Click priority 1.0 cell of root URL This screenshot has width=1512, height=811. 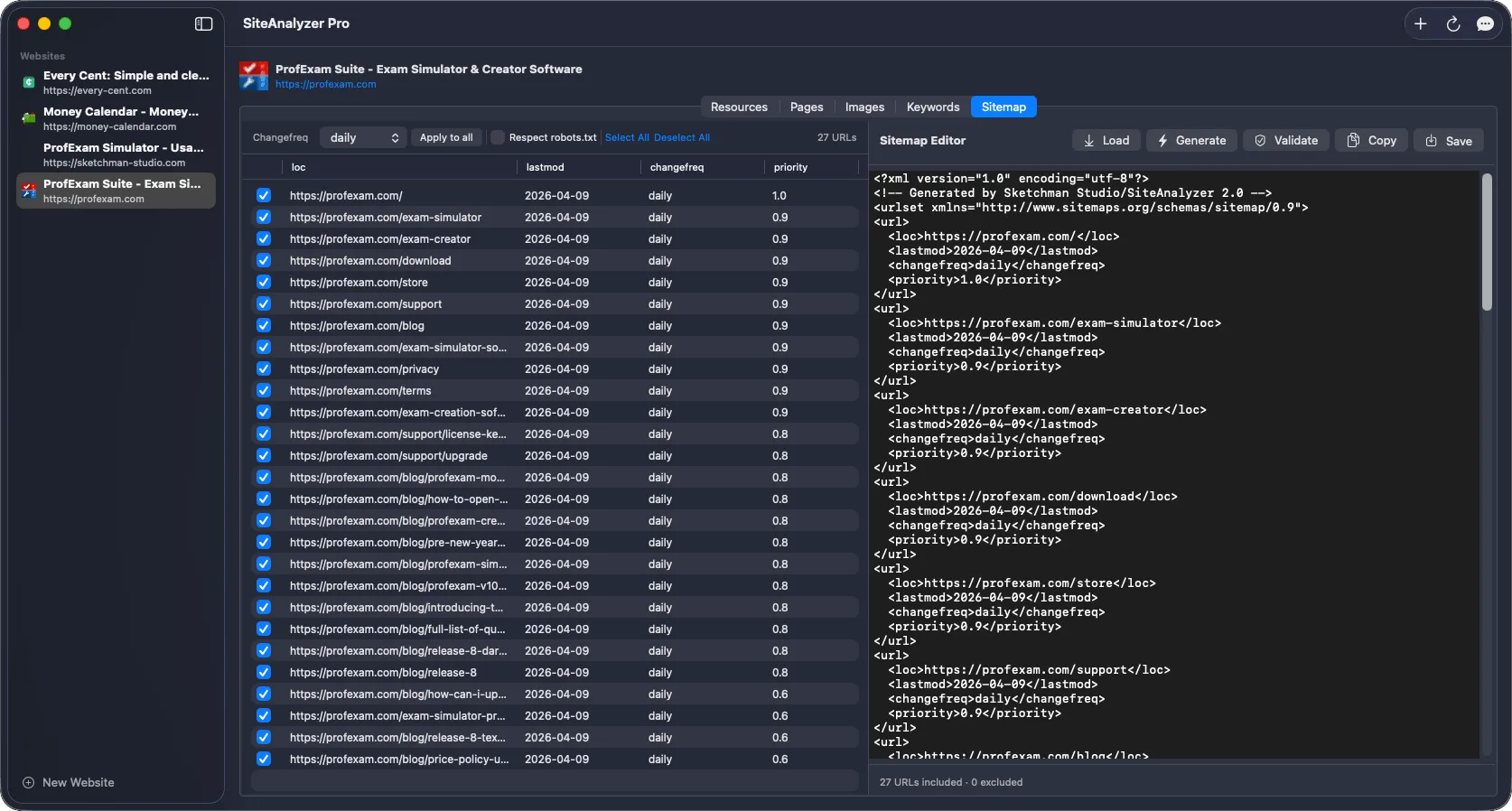pos(779,195)
